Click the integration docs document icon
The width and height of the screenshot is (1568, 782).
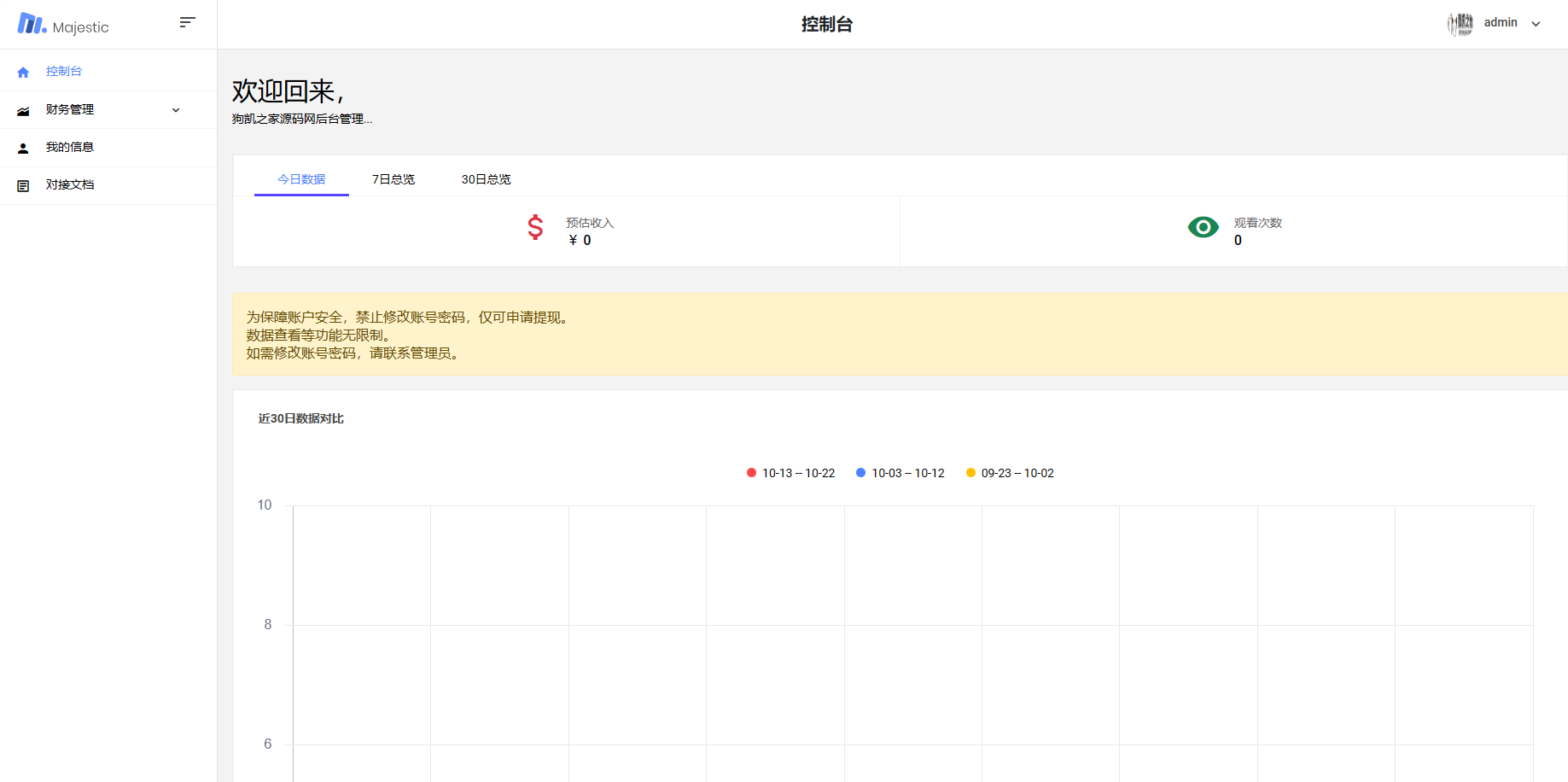23,185
